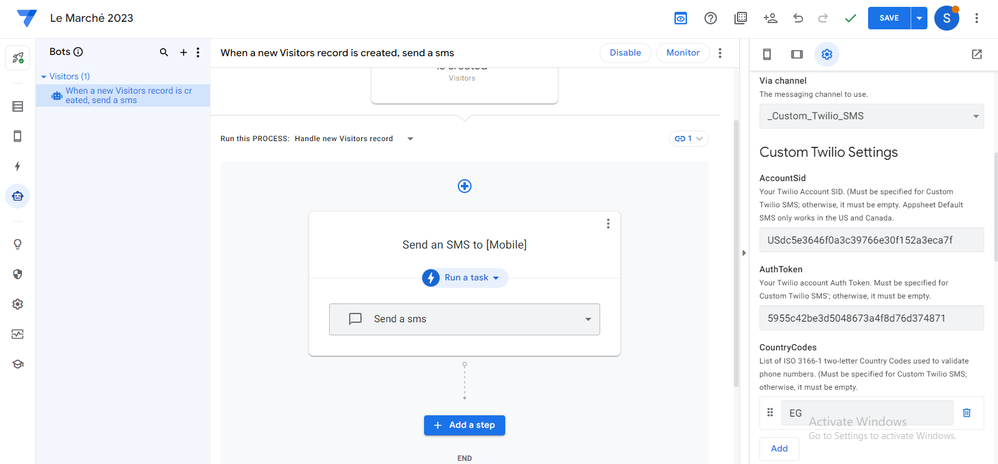The width and height of the screenshot is (998, 464).
Task: Open the Intelligence lightbulb icon in sidebar
Action: pos(17,244)
